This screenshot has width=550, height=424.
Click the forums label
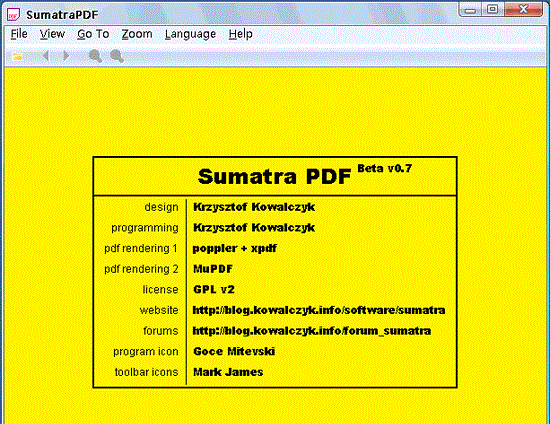pos(161,331)
